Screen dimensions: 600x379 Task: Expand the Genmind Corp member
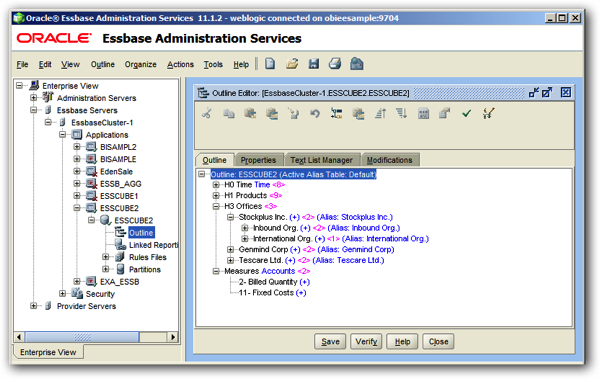coord(230,250)
